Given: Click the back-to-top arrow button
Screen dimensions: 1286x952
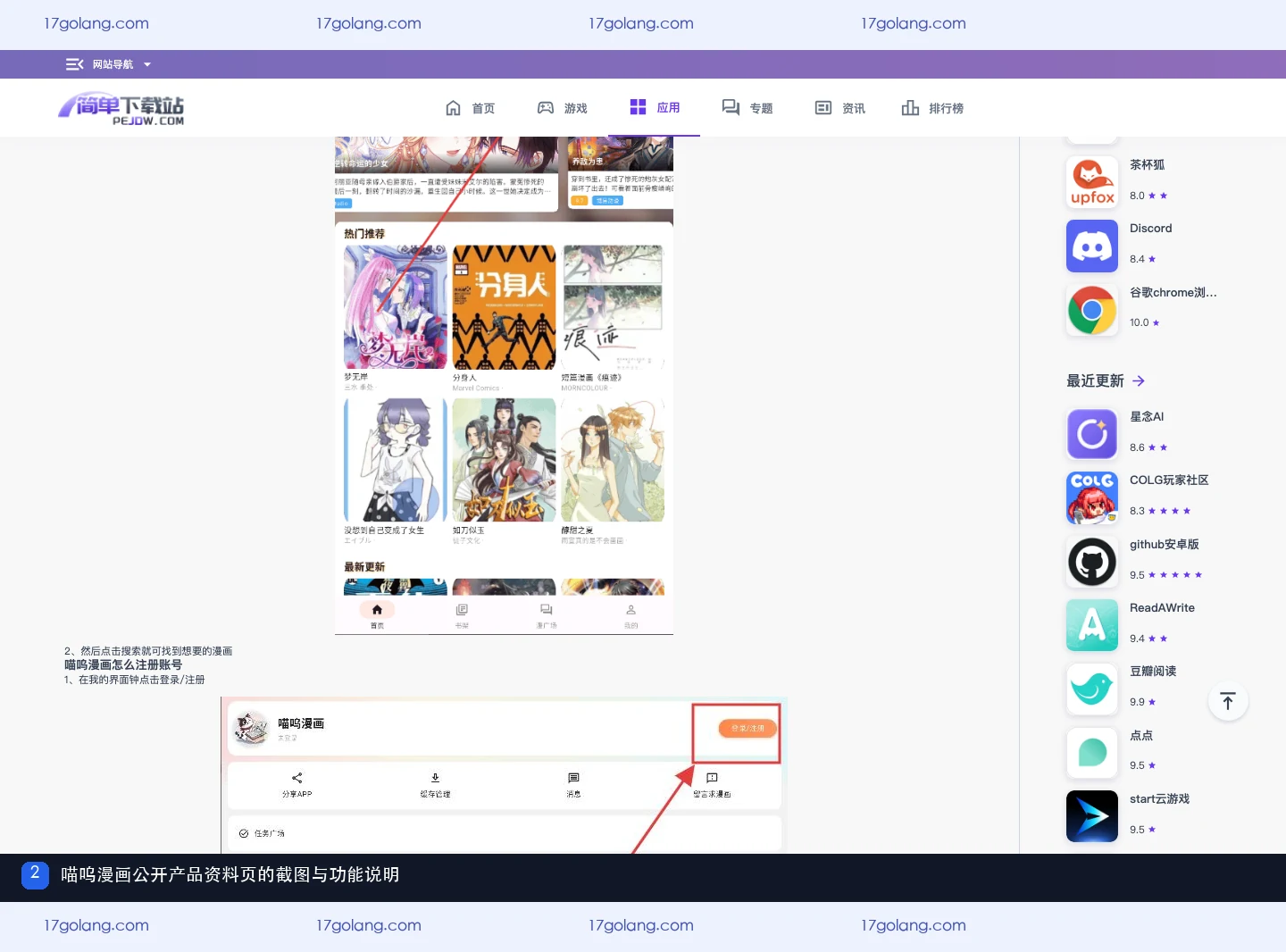Looking at the screenshot, I should click(x=1228, y=701).
